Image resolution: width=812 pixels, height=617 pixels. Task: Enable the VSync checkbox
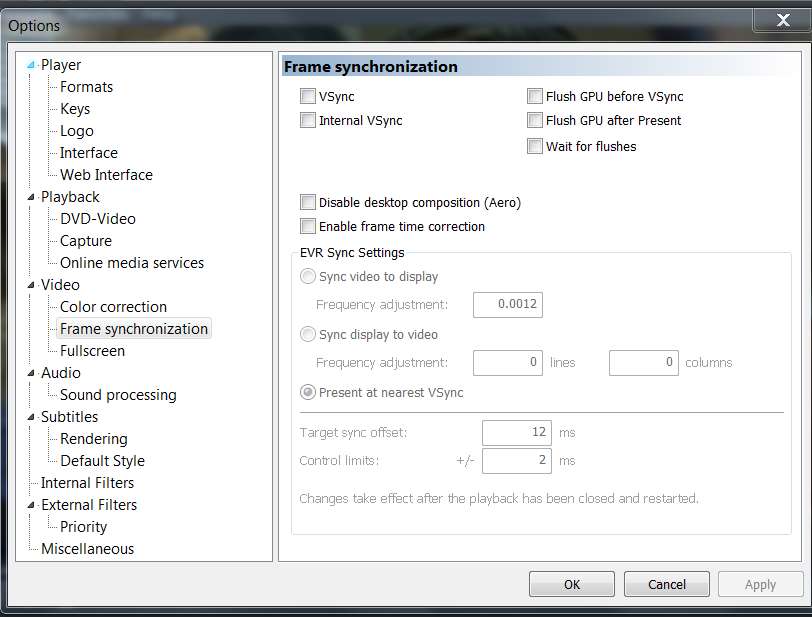(308, 96)
